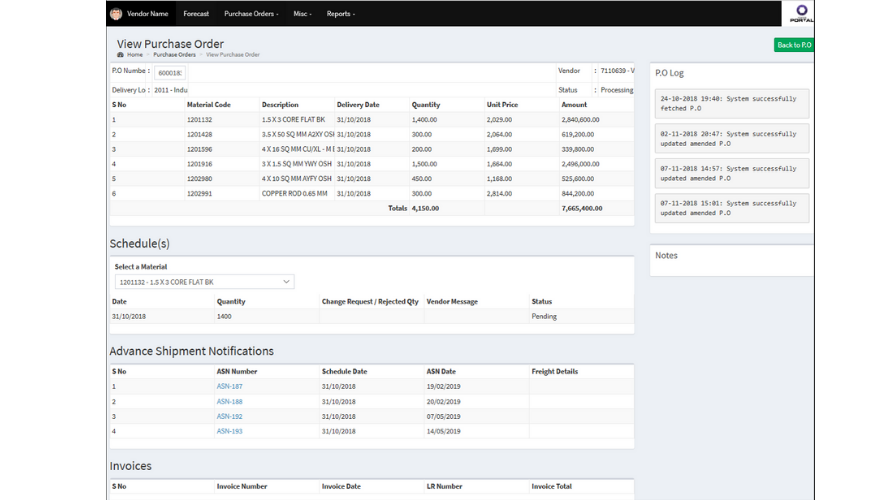Click the ASN date 14/05/2019 cell
The height and width of the screenshot is (500, 890).
click(443, 431)
